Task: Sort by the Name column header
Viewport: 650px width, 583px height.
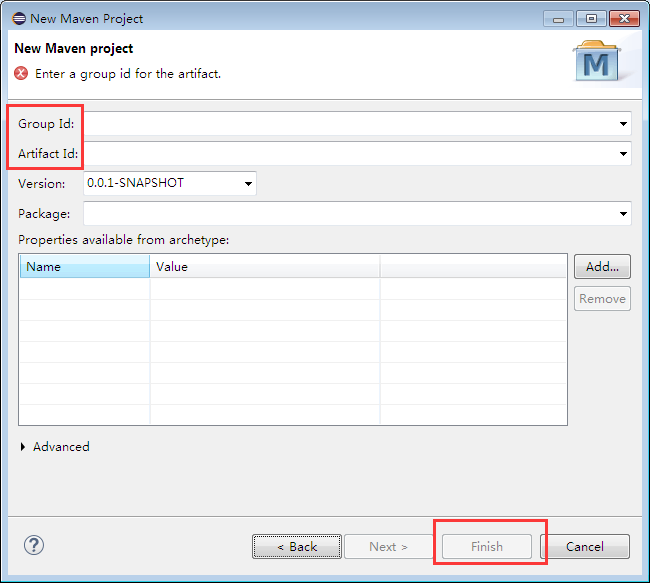Action: 85,266
